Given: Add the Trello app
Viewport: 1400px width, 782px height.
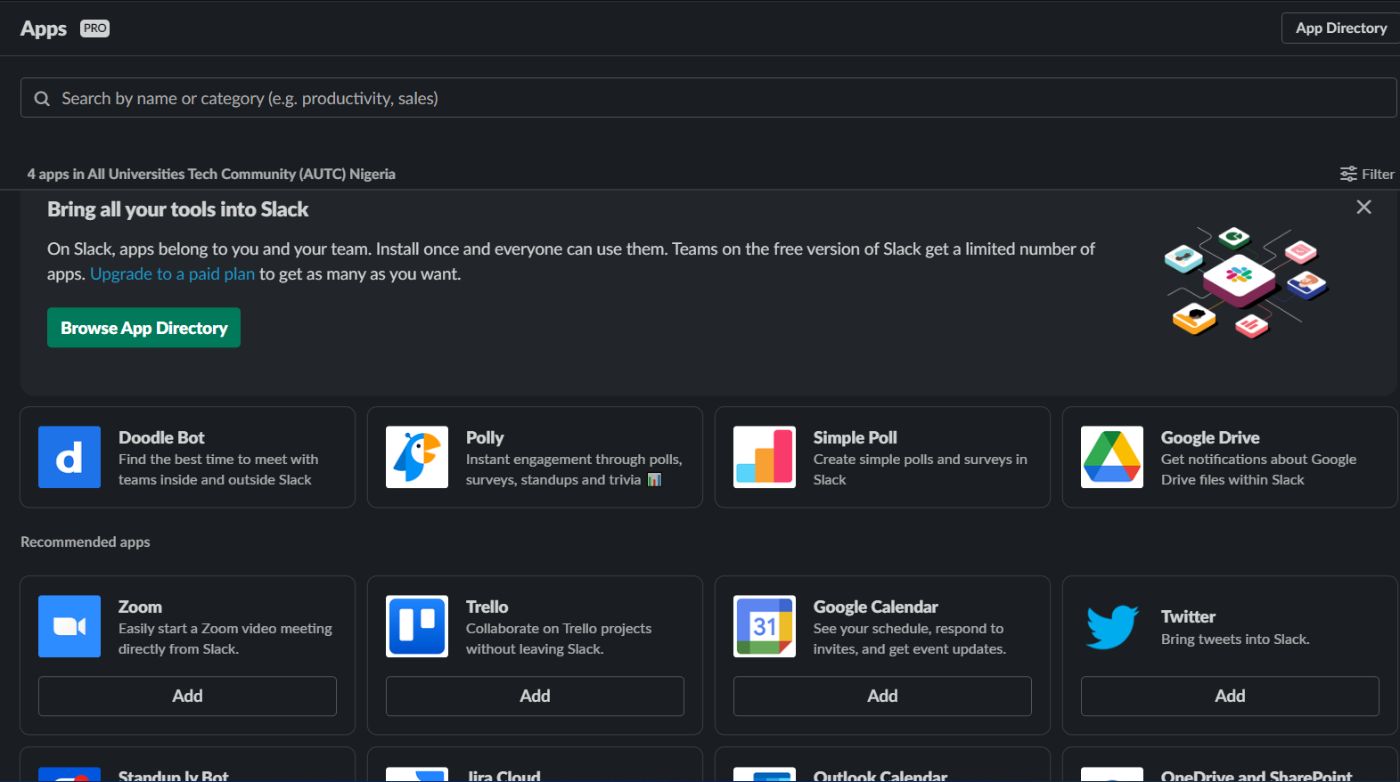Looking at the screenshot, I should [x=535, y=696].
